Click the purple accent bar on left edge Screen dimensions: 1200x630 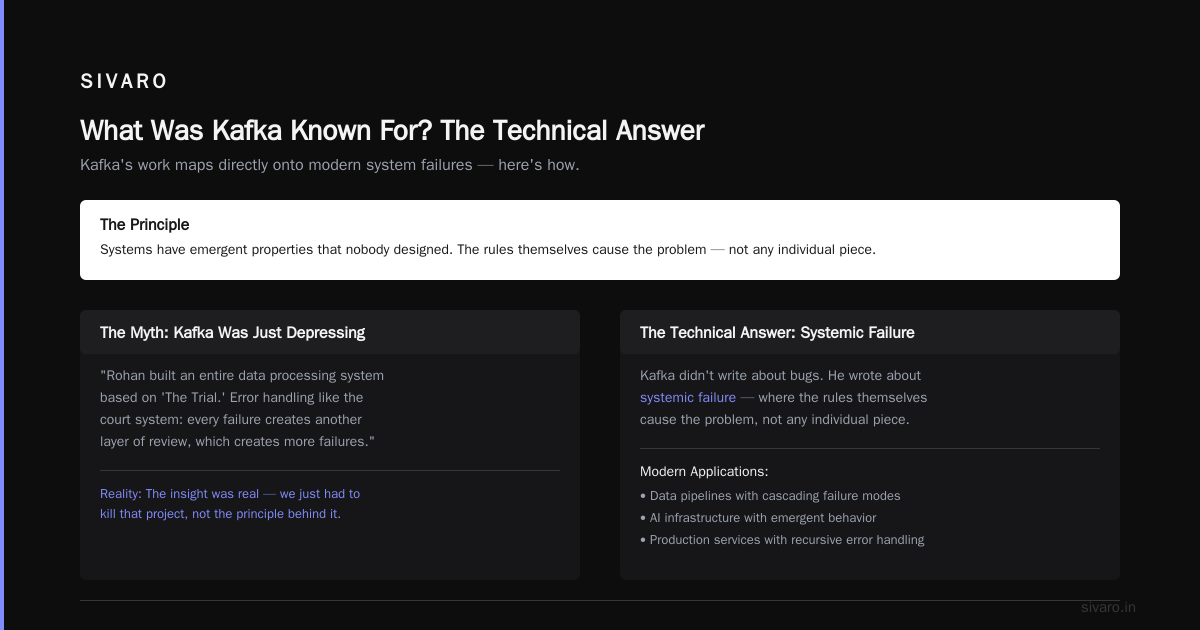(x=2, y=315)
